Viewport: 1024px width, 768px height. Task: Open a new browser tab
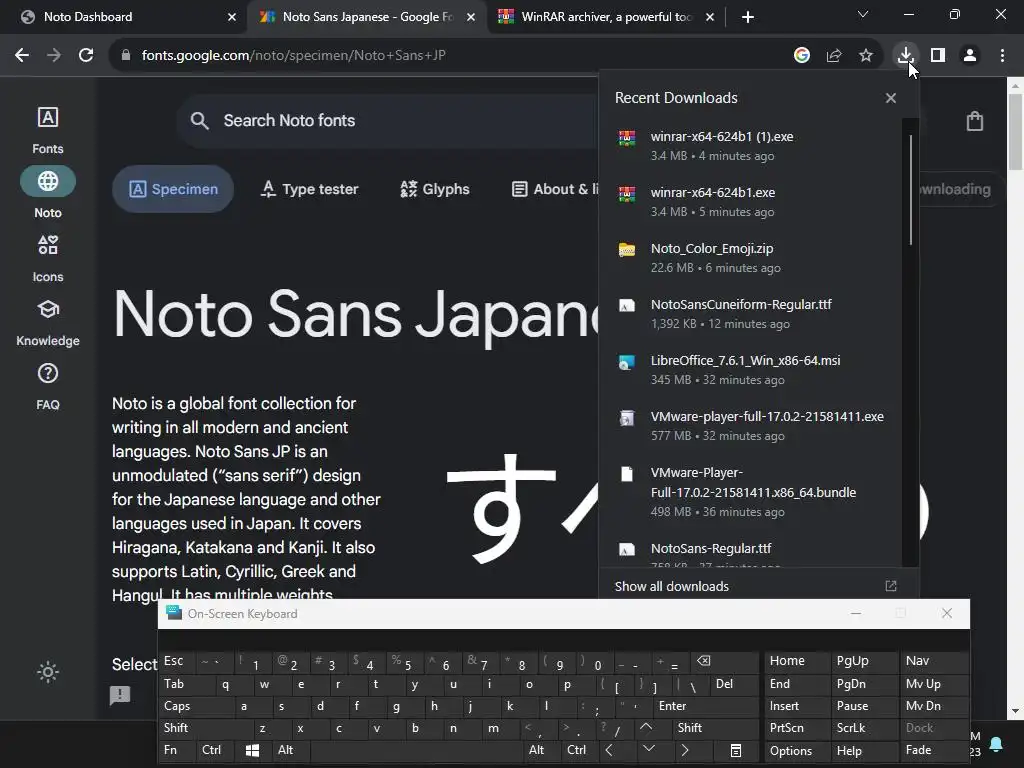(x=748, y=17)
